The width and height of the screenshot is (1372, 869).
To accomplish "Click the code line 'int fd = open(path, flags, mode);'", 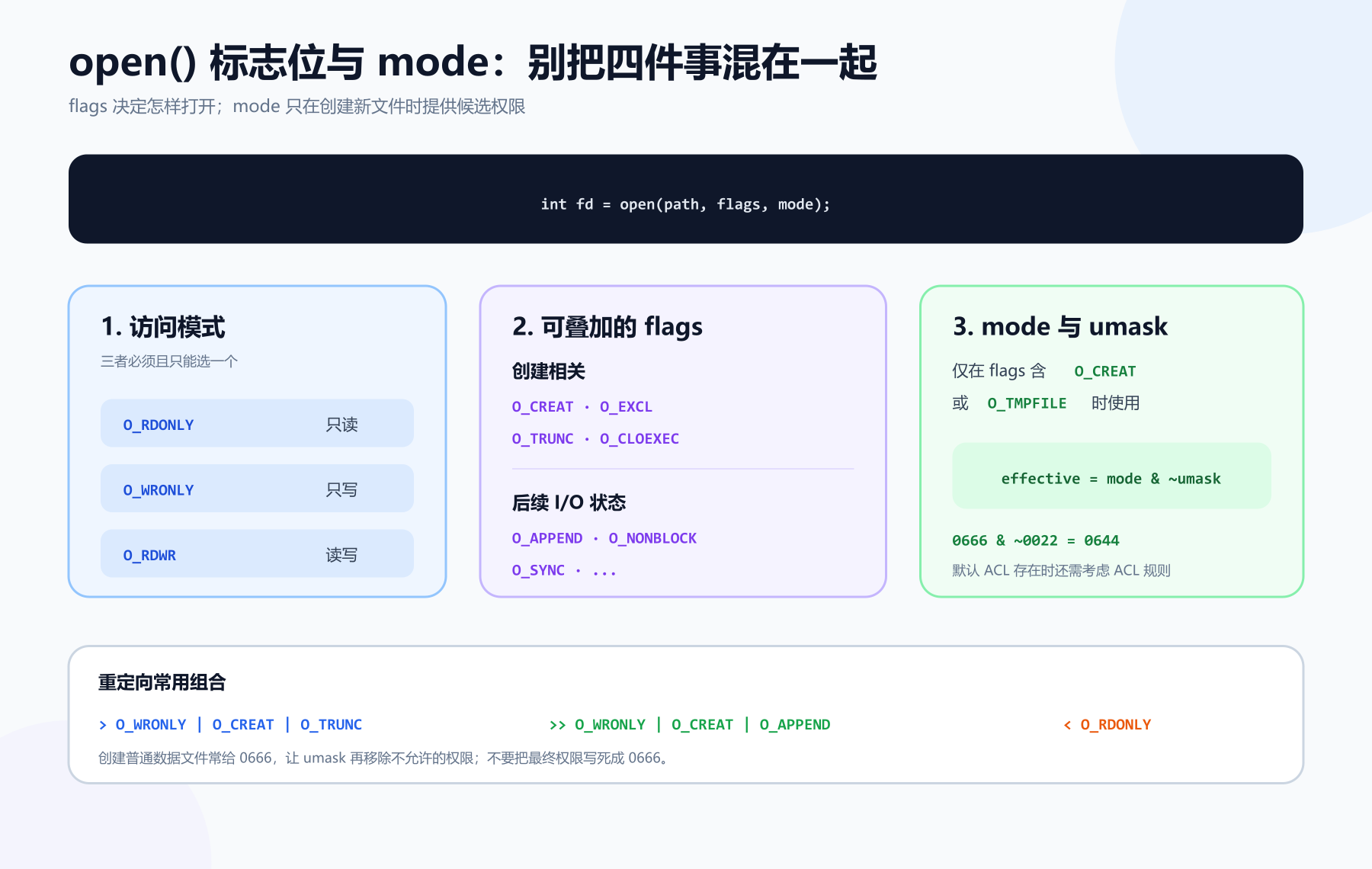I will click(x=685, y=204).
